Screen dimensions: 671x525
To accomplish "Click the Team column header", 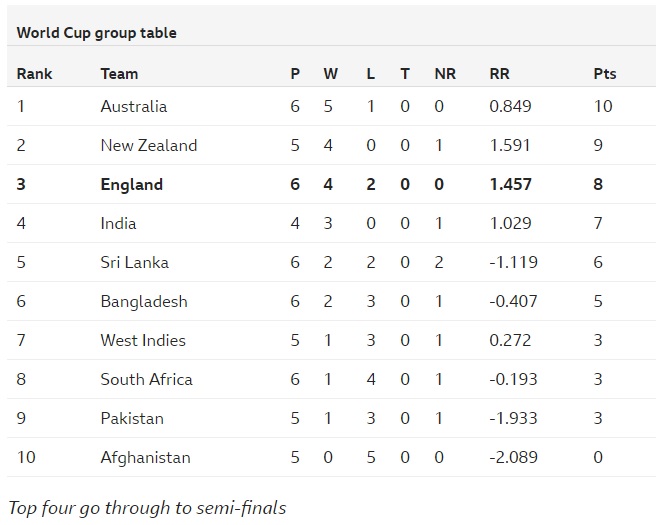I will point(119,73).
